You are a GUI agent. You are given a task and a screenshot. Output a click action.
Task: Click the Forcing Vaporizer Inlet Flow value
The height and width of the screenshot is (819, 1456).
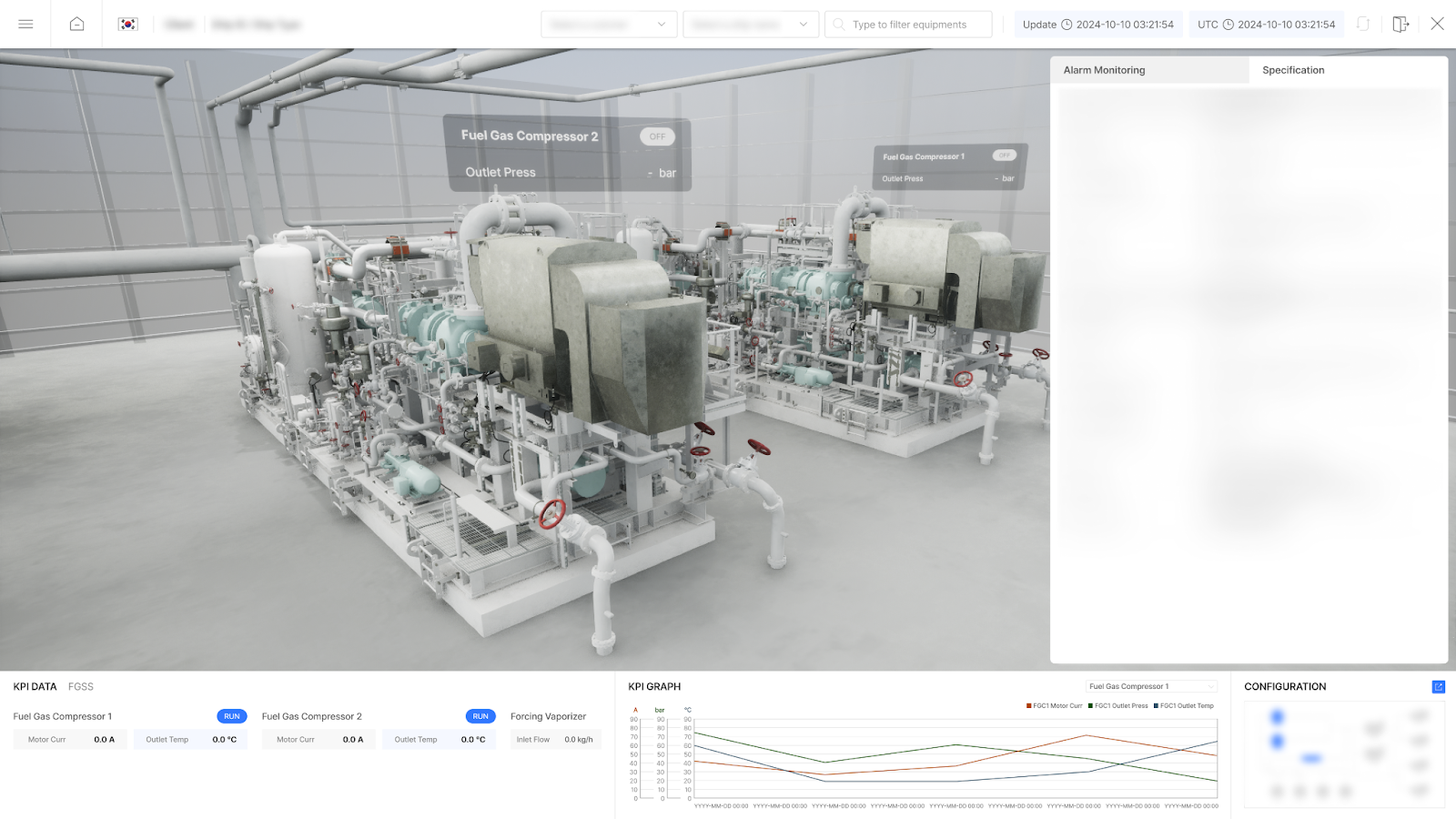pos(579,740)
